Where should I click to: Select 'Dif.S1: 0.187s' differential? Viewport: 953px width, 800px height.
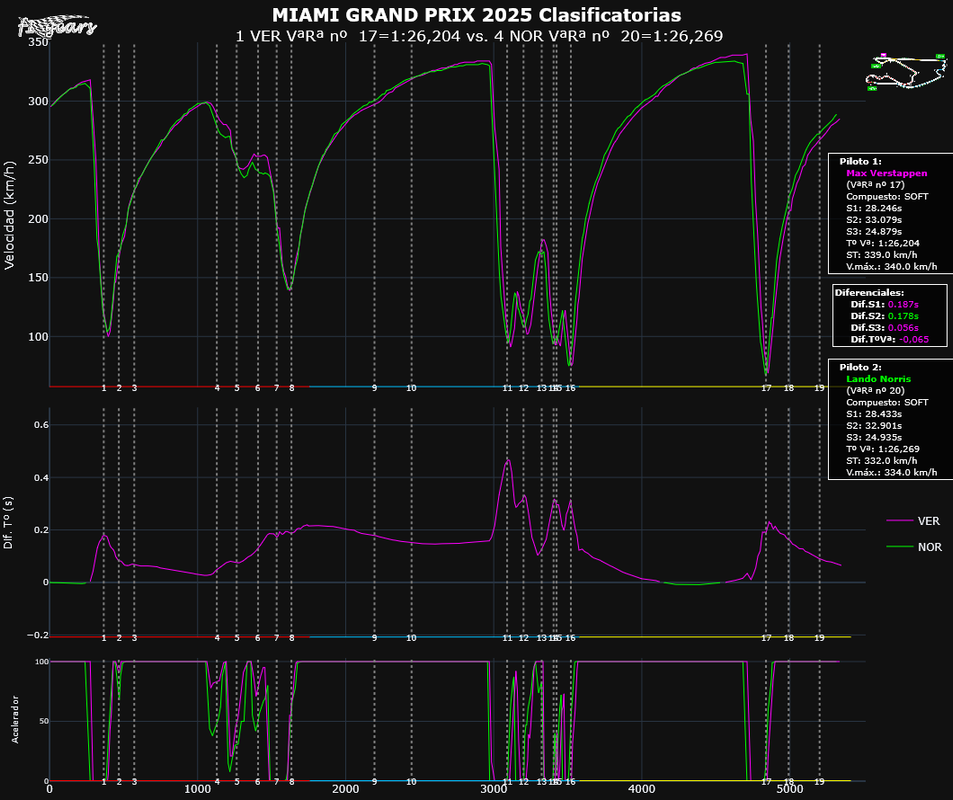coord(884,305)
